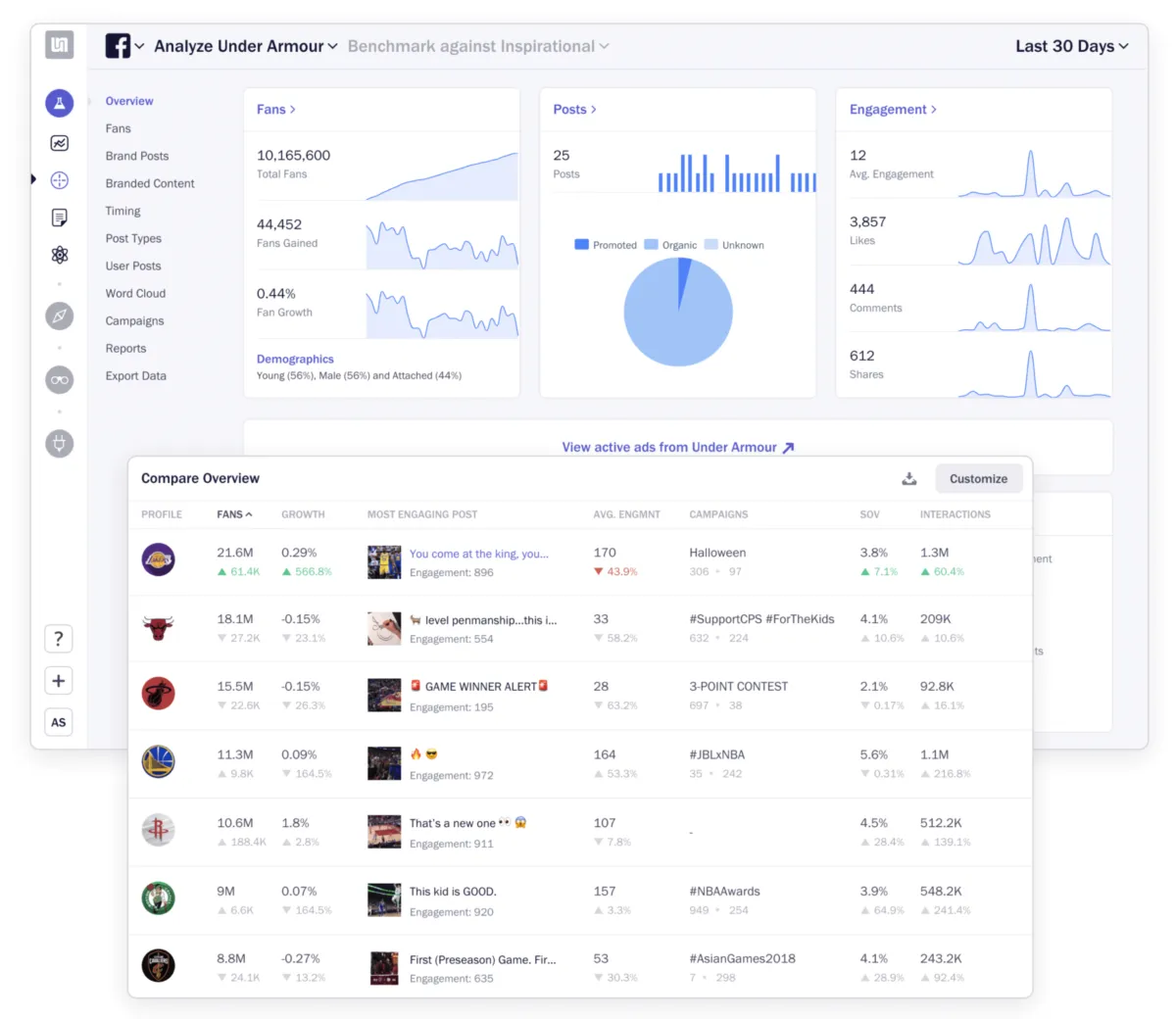Select the Boston Celtics team logo

[158, 898]
